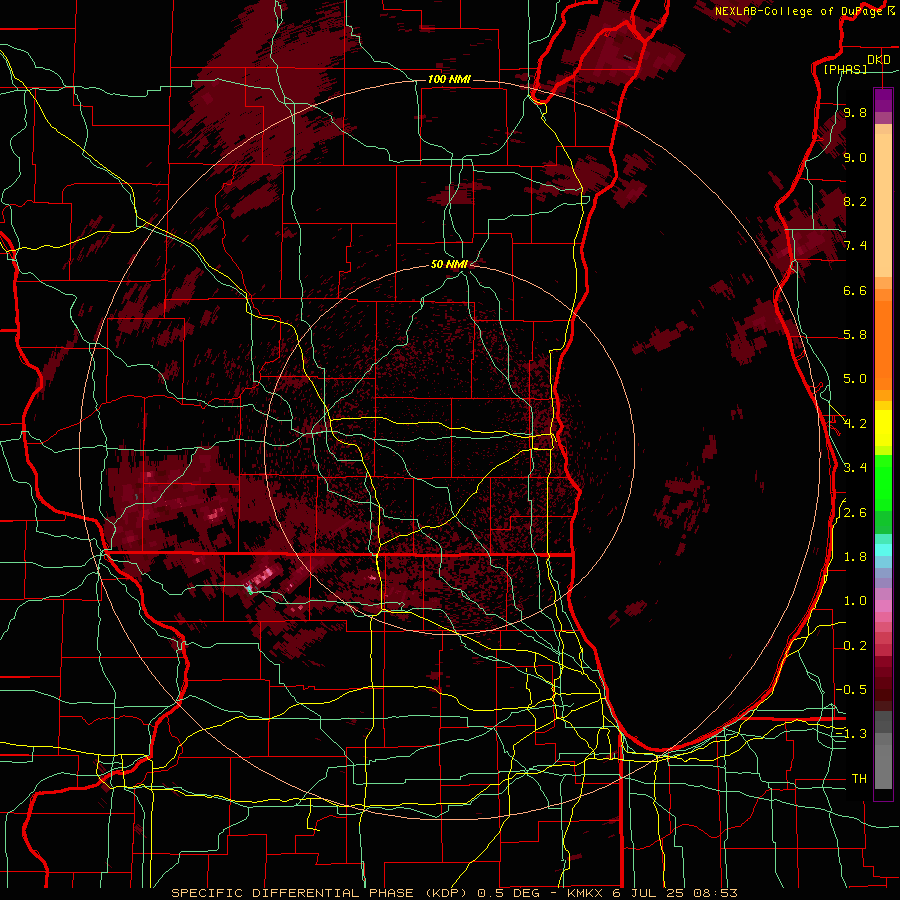Select the yellow segment of color bar
Image resolution: width=900 pixels, height=900 pixels.
coord(883,428)
